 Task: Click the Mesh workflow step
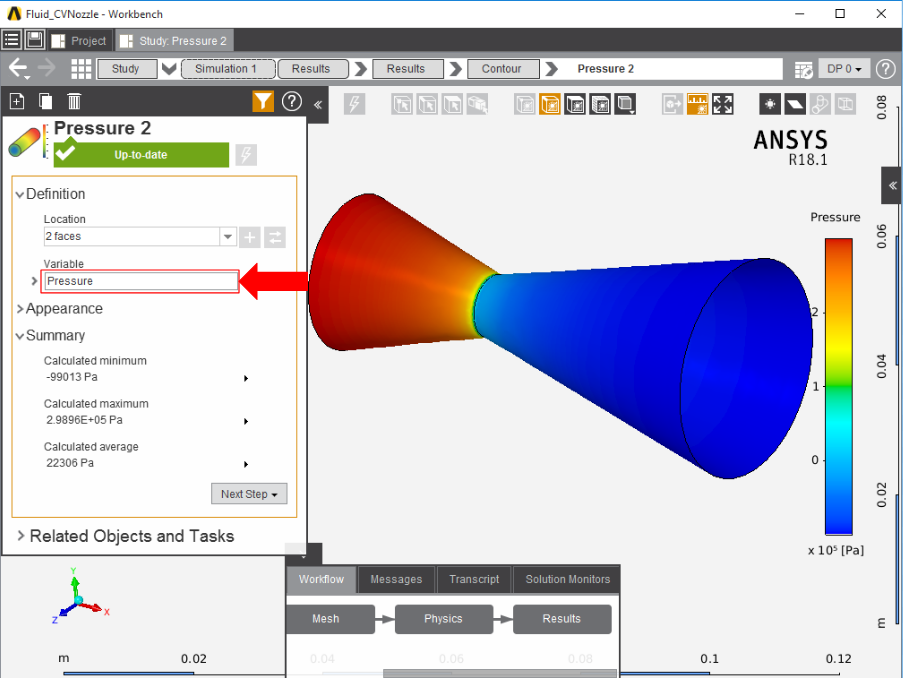[x=329, y=619]
